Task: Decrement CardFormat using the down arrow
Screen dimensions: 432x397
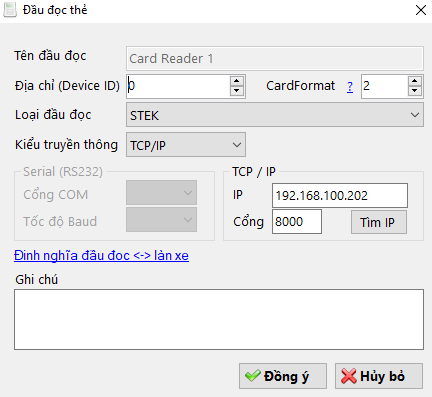Action: [414, 91]
